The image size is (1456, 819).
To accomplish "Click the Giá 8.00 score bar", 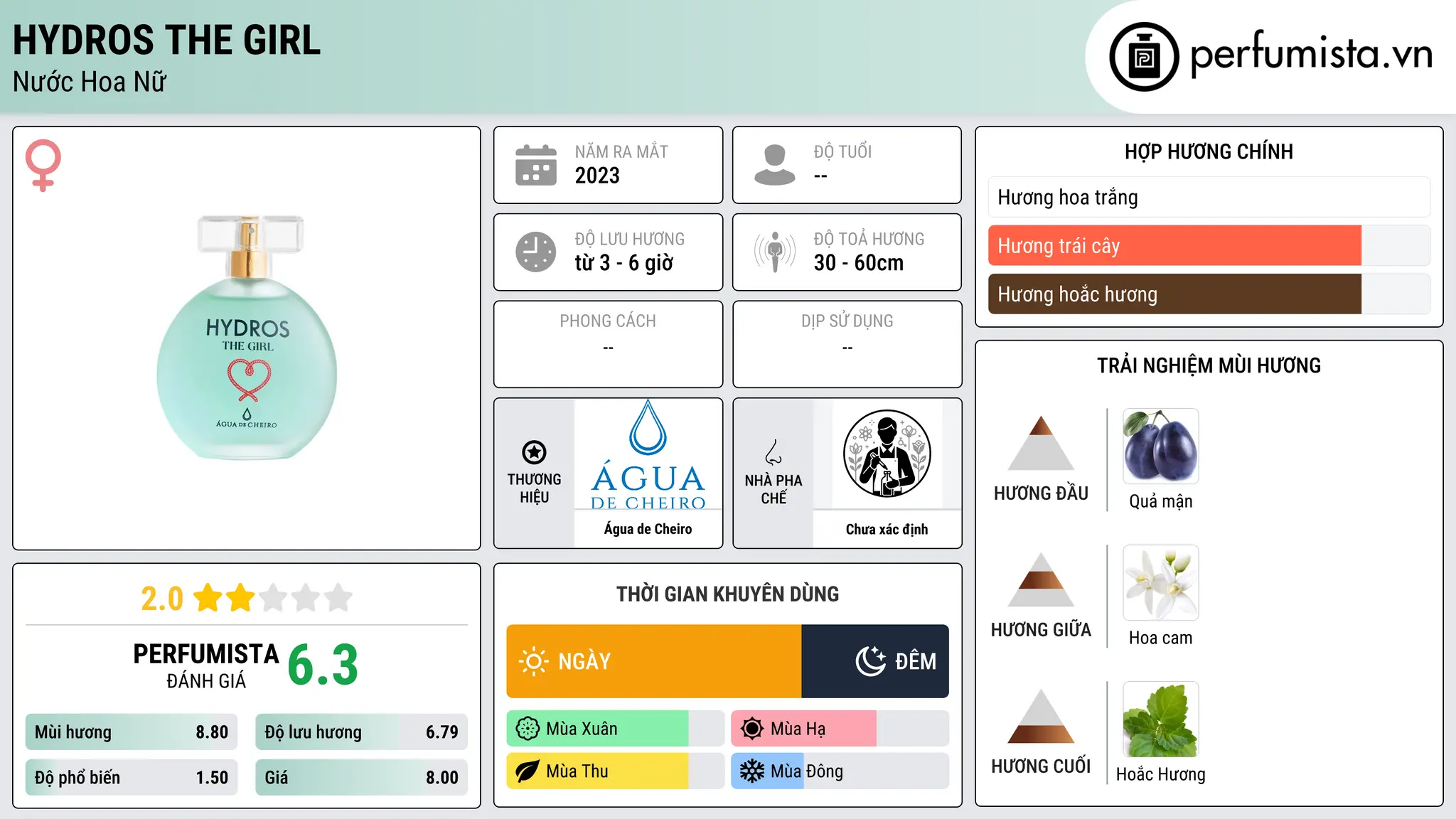I will 362,777.
